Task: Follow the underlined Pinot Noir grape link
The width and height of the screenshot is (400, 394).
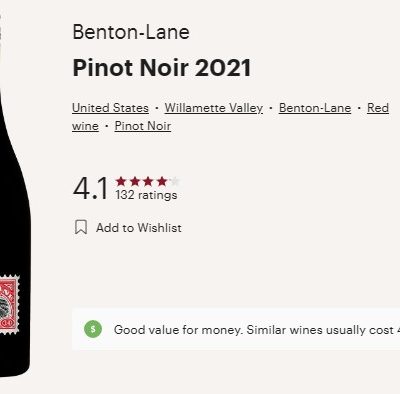Action: (143, 126)
